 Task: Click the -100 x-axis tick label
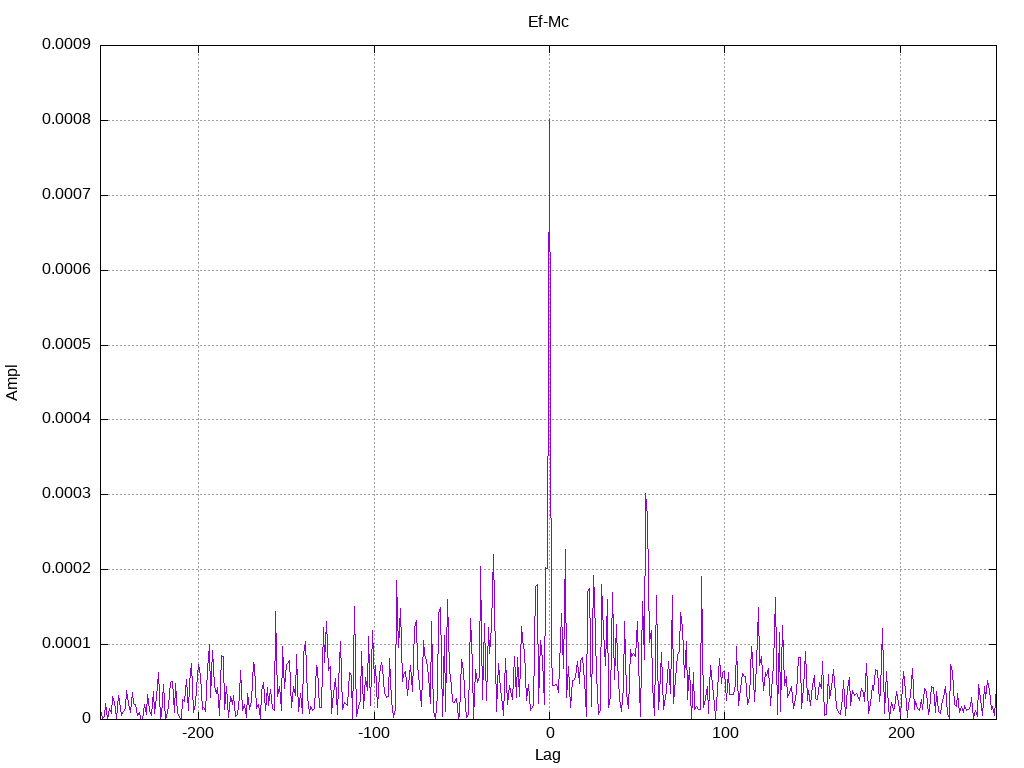coord(374,733)
